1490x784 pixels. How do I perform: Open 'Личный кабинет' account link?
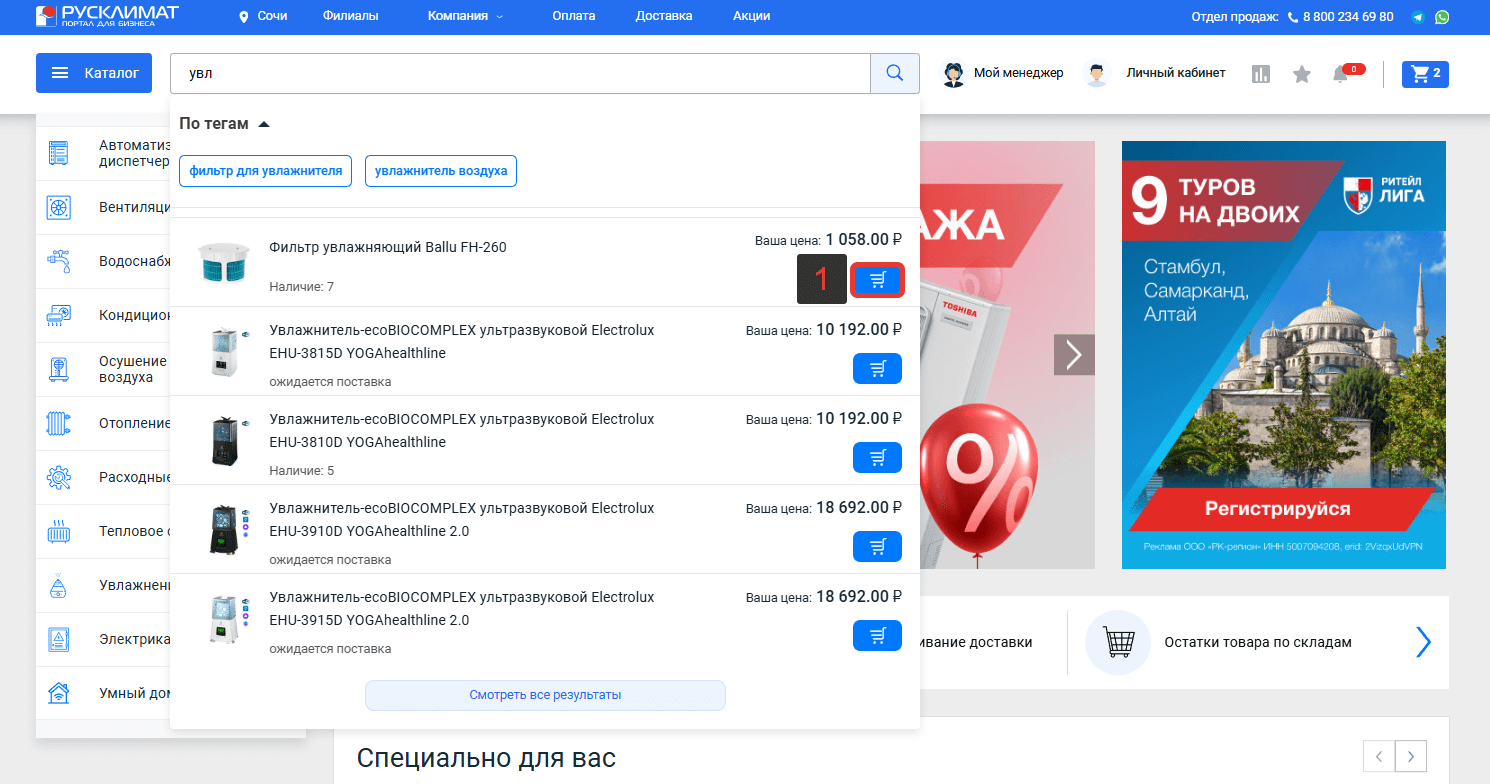pyautogui.click(x=1174, y=73)
